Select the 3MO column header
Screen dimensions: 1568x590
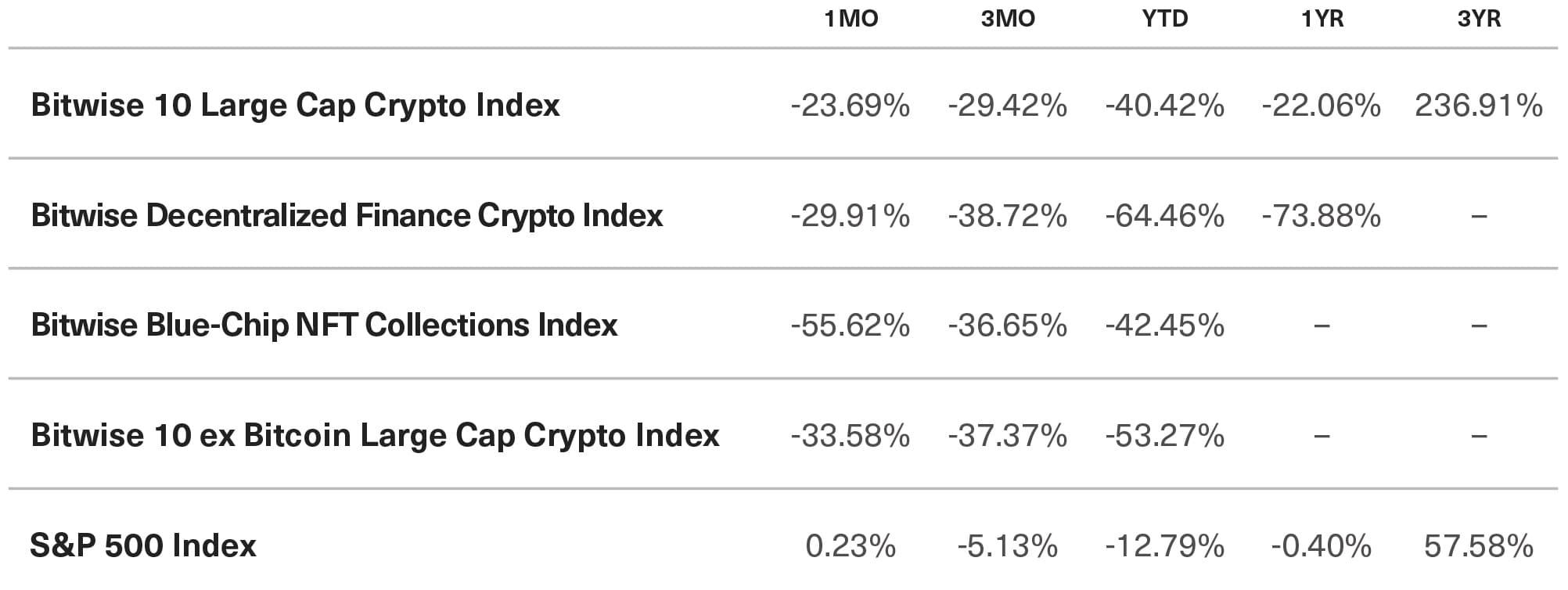click(x=1008, y=18)
